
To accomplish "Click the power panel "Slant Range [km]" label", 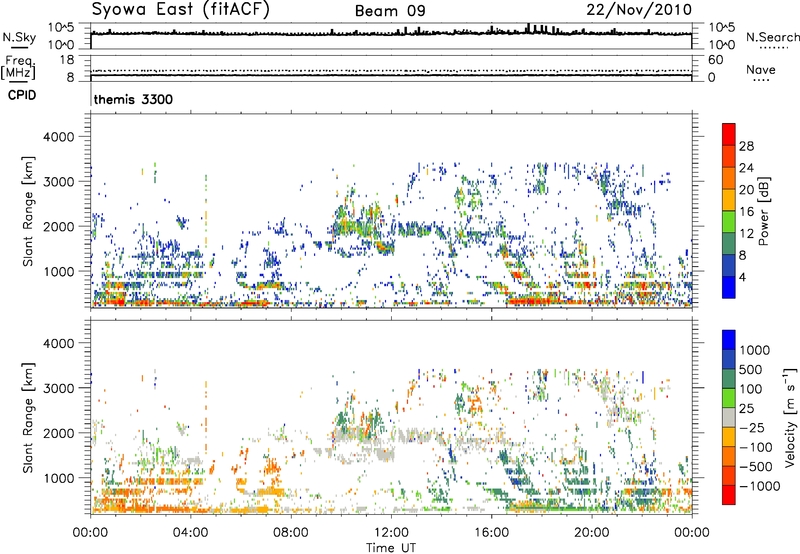I will (29, 211).
